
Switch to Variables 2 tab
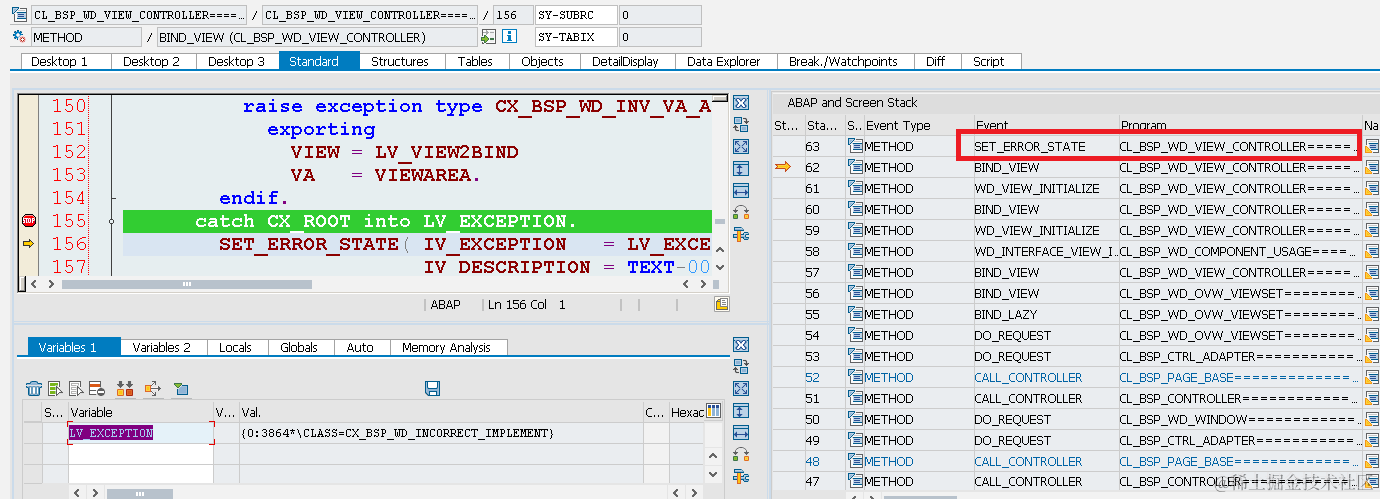tap(162, 347)
